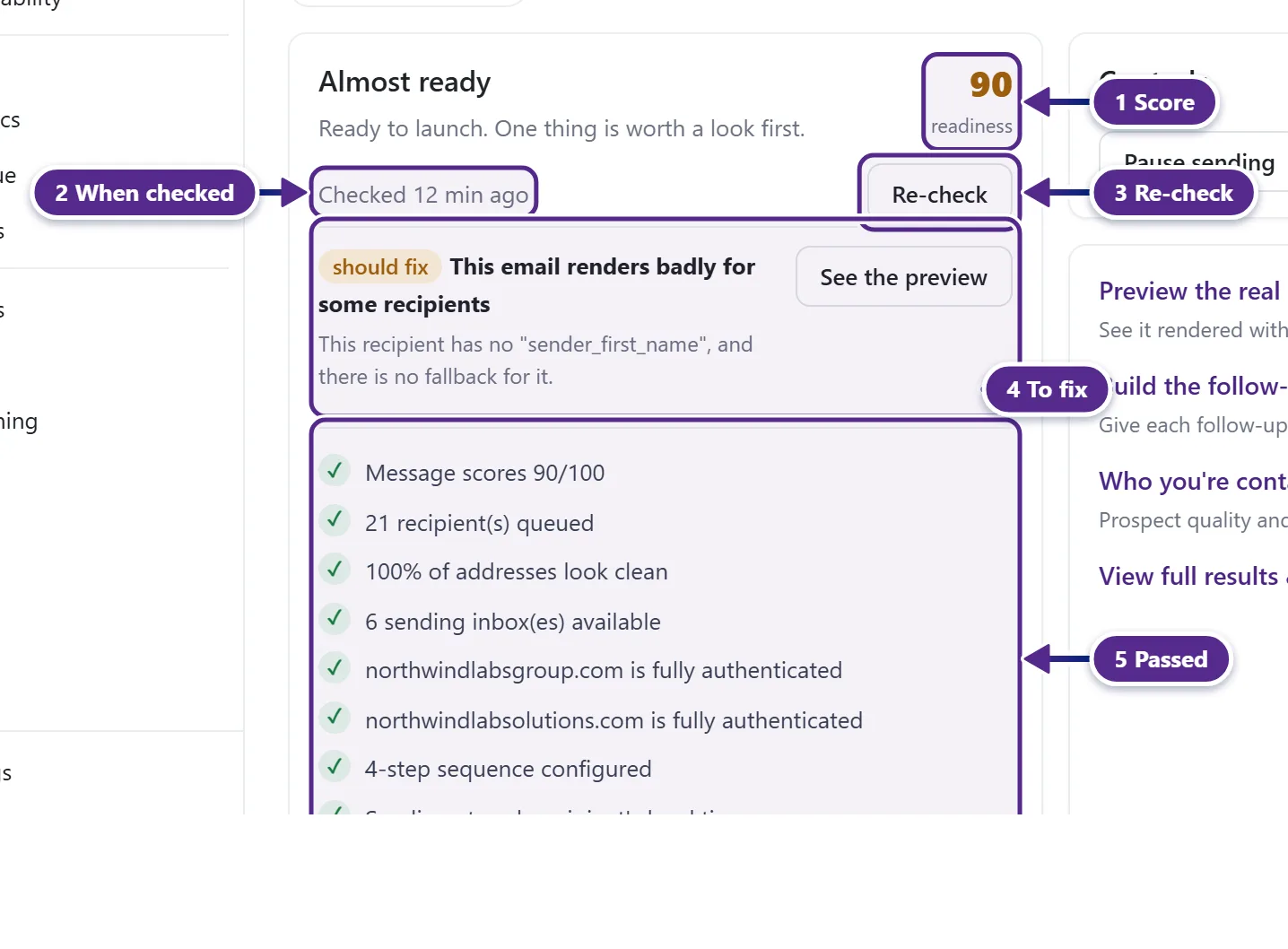Click northwindlabsgroup.com is fully authenticated text
Screen dimensions: 1288x949
tap(604, 670)
